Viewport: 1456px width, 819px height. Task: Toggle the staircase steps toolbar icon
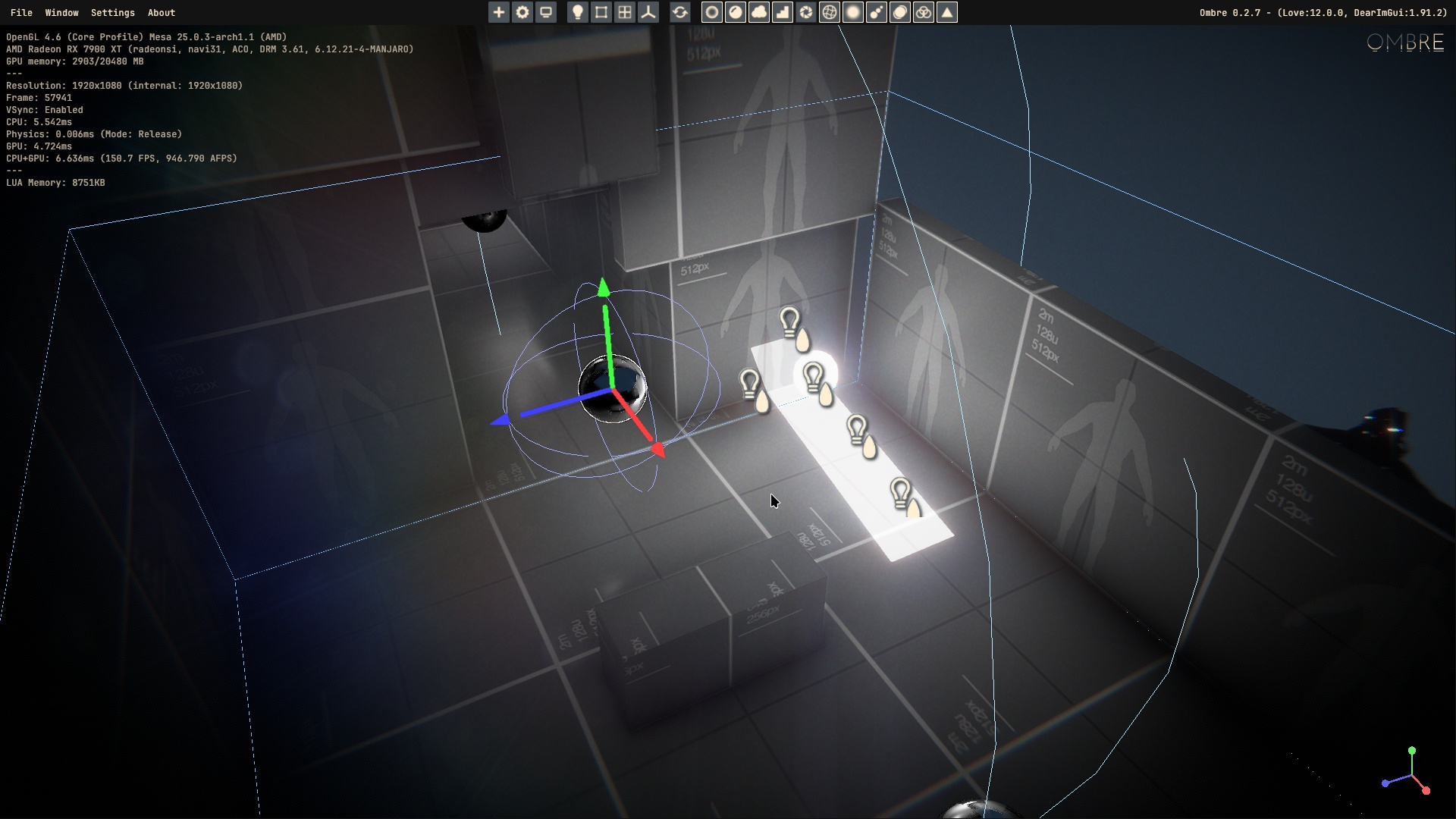[x=783, y=12]
